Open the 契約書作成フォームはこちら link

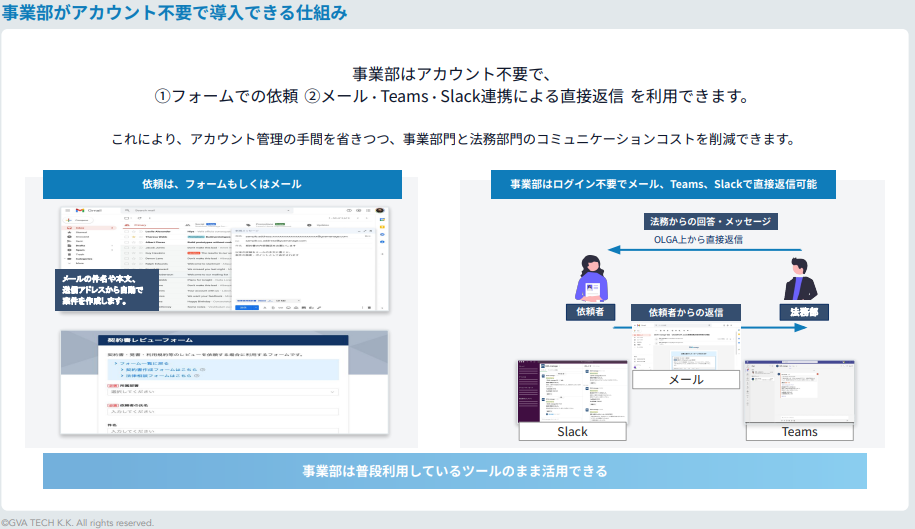pos(162,370)
